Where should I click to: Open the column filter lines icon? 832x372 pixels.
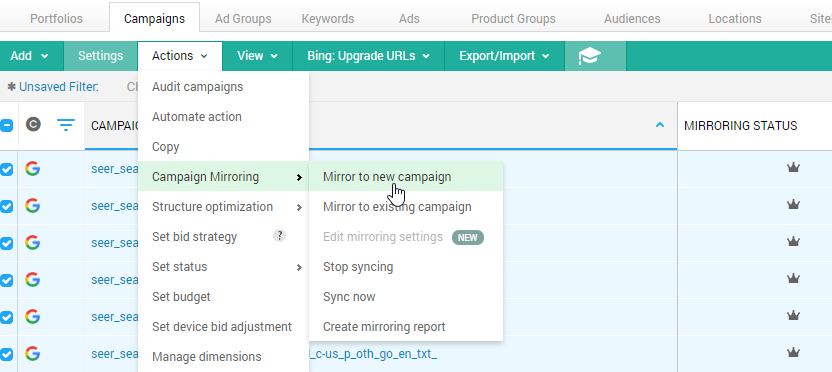click(x=66, y=125)
